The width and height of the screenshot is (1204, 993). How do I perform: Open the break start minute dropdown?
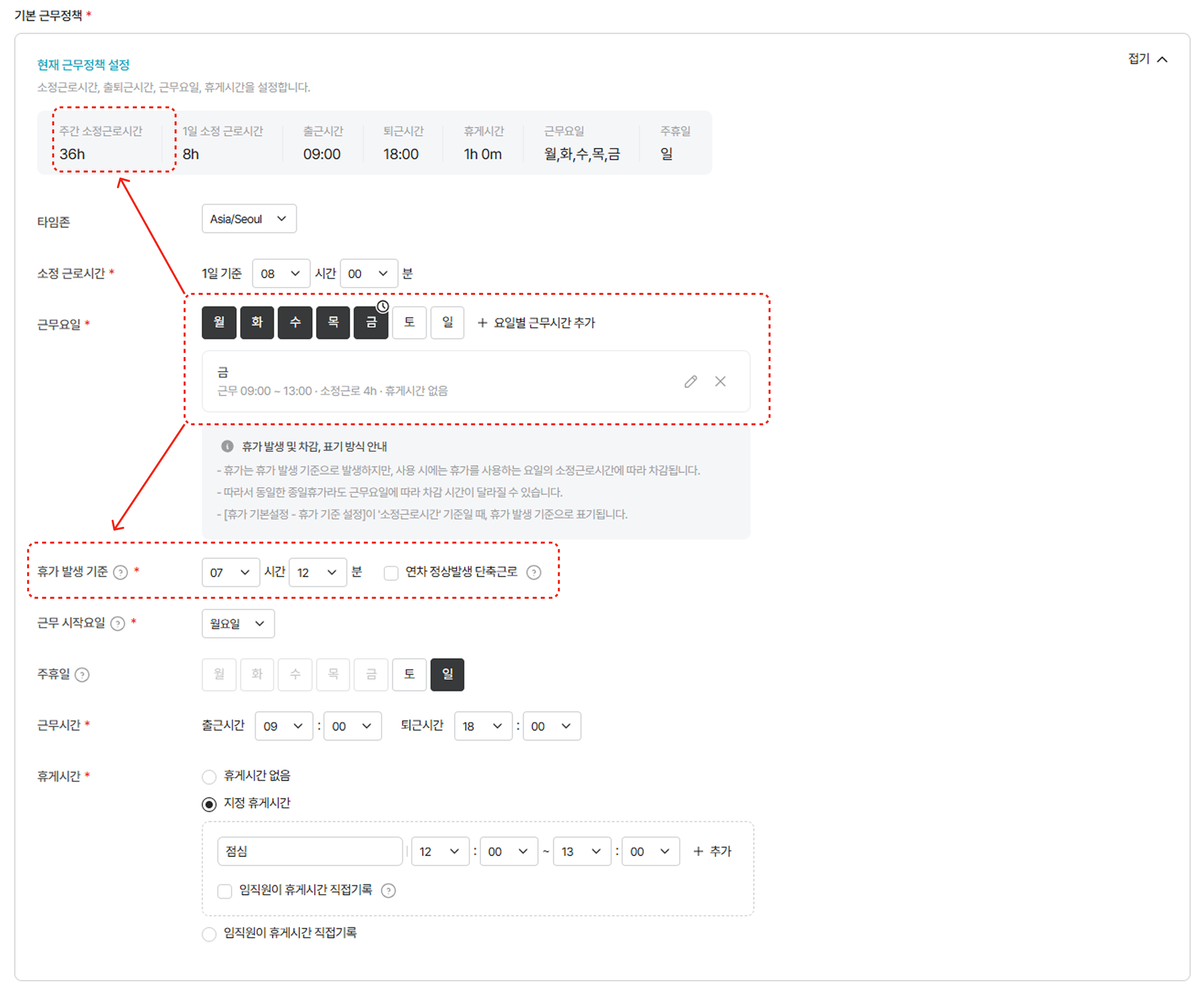[x=509, y=852]
